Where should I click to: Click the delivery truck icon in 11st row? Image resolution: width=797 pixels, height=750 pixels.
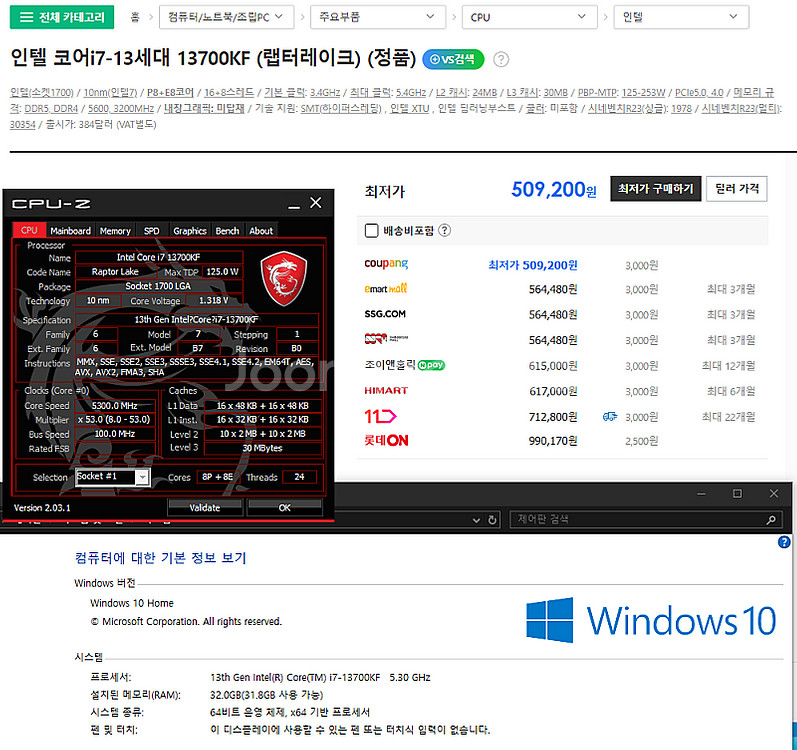609,417
